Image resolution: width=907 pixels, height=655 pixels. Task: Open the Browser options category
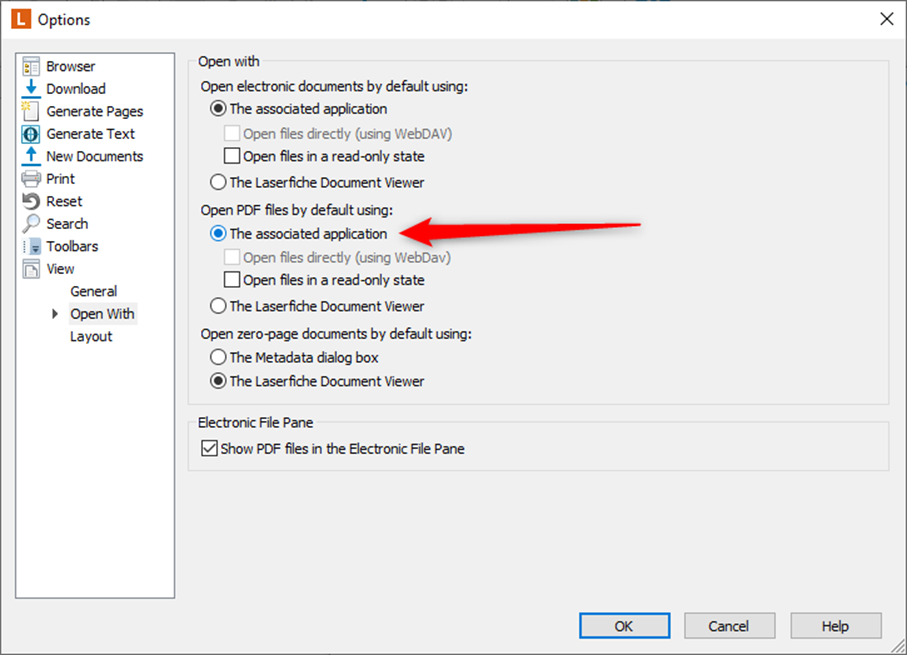[x=71, y=67]
